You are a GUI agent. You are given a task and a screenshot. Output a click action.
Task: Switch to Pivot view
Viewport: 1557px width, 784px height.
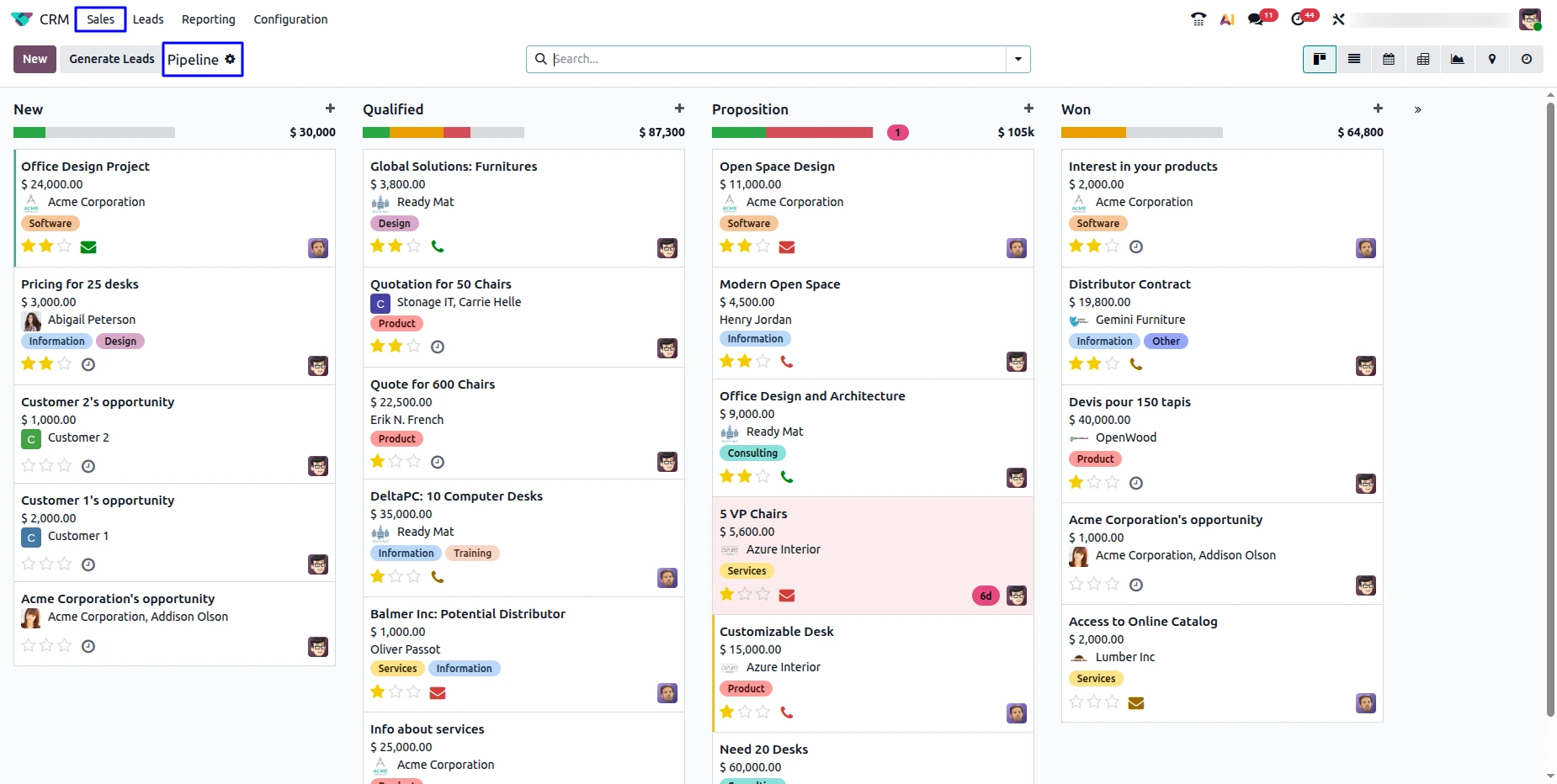coord(1423,59)
